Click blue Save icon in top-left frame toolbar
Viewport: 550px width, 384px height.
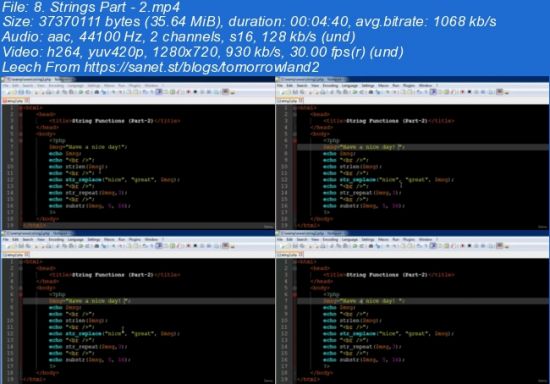21,92
